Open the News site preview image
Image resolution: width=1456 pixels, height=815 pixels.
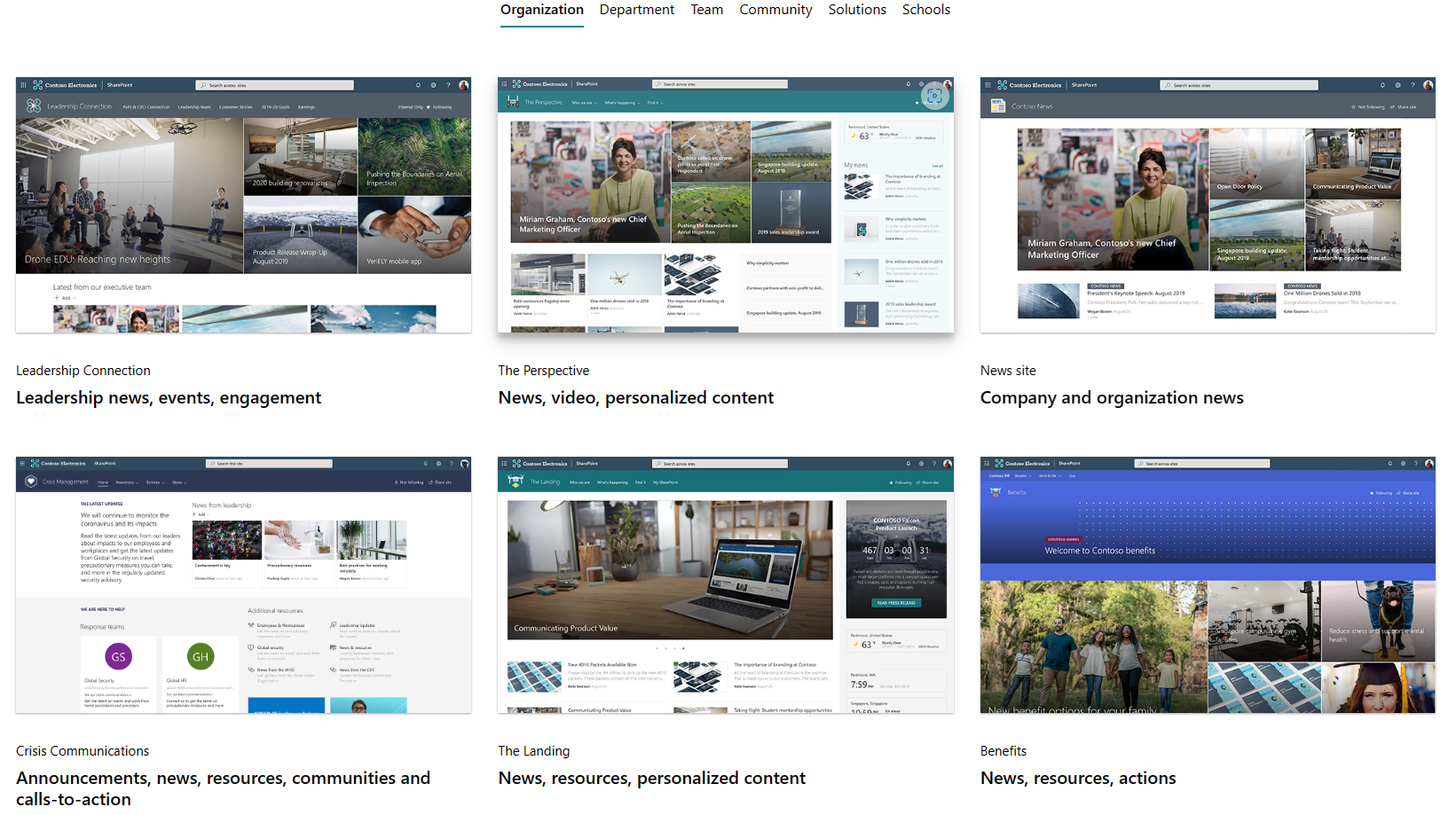pos(1208,205)
